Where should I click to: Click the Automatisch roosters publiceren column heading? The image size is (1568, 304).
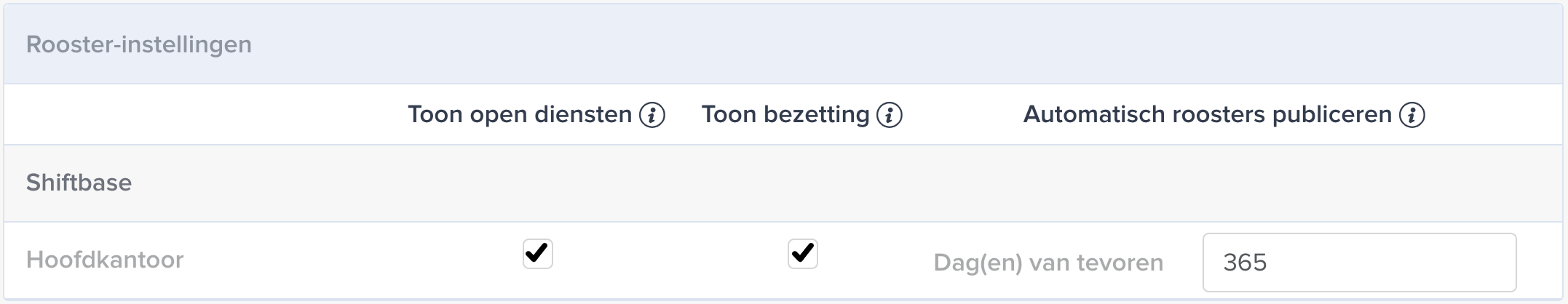point(1208,115)
